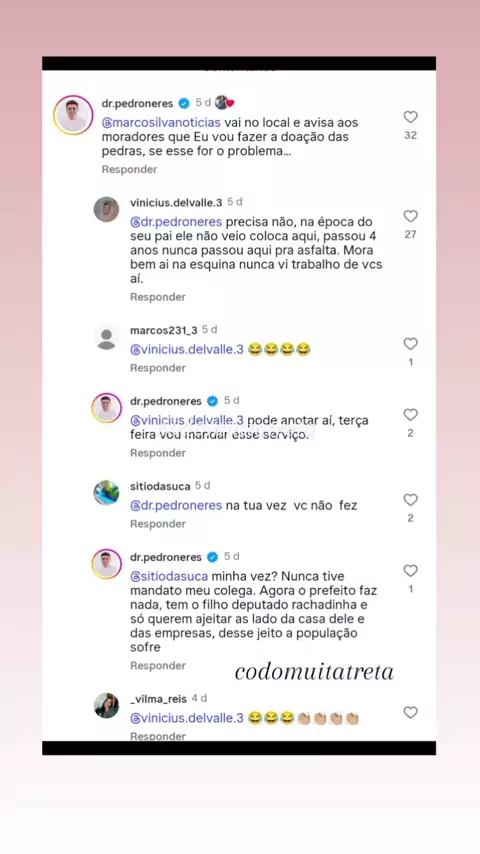Image resolution: width=480 pixels, height=854 pixels.
Task: Open @marcosilvanoticias mention link
Action: tap(161, 123)
